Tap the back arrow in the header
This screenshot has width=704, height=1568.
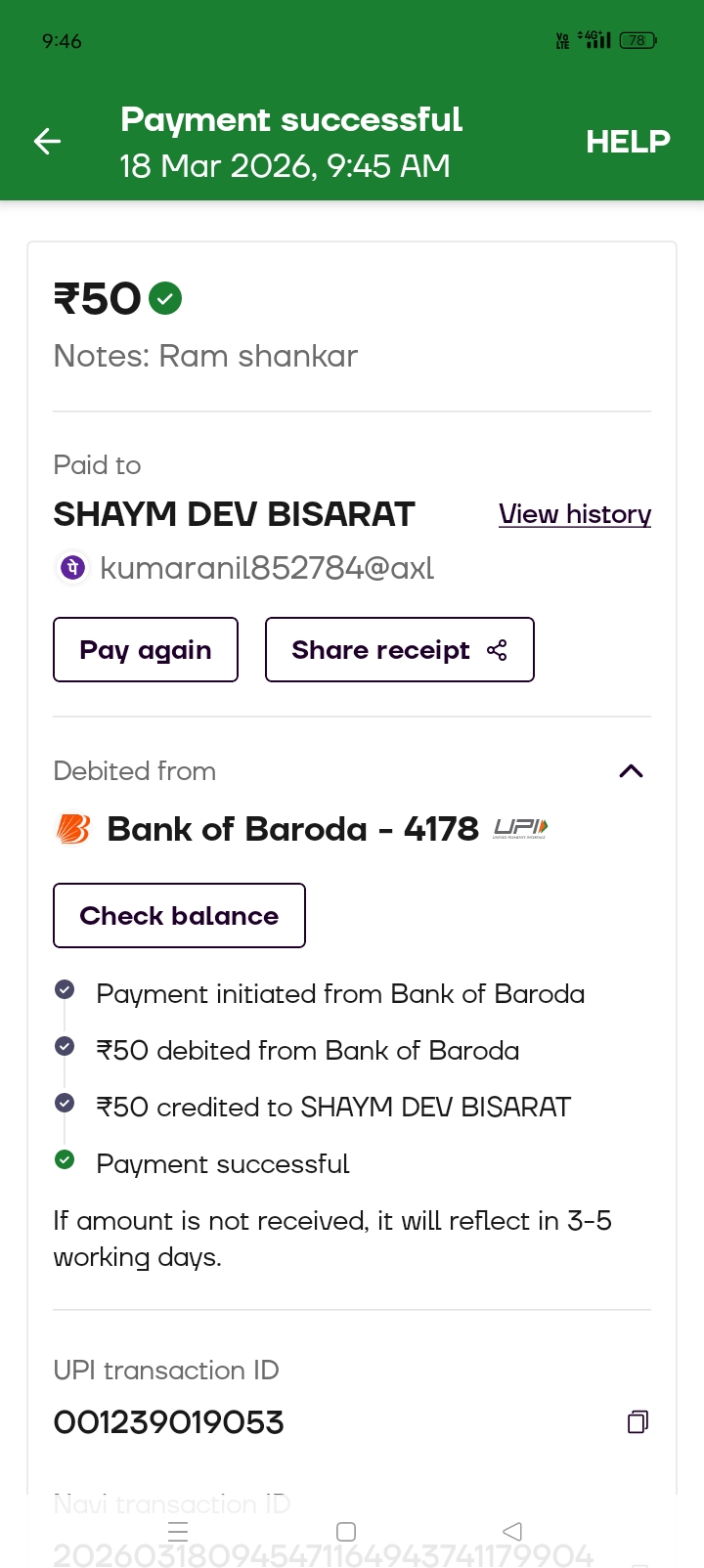pos(47,142)
